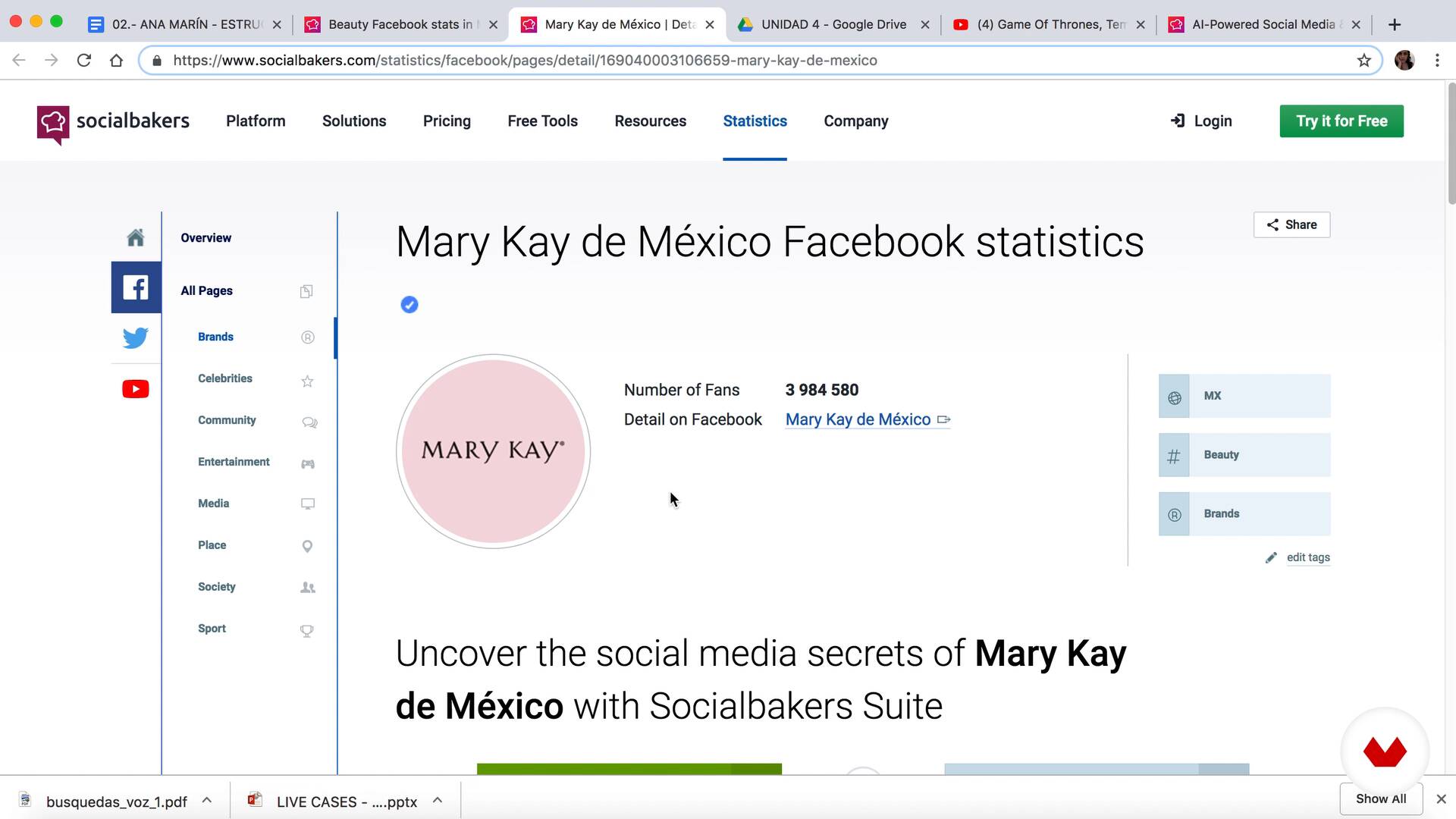The height and width of the screenshot is (819, 1456).
Task: Click the hash icon on Beauty tag
Action: point(1174,456)
